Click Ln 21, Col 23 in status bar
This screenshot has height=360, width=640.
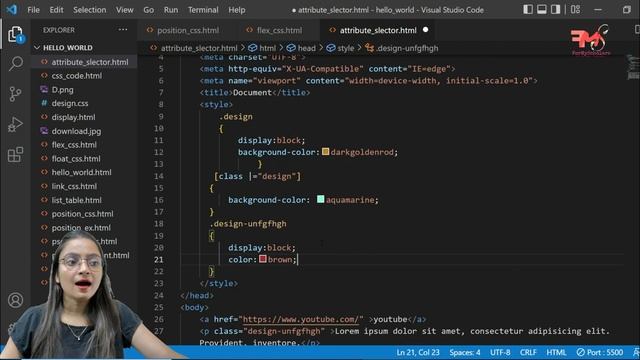(418, 352)
